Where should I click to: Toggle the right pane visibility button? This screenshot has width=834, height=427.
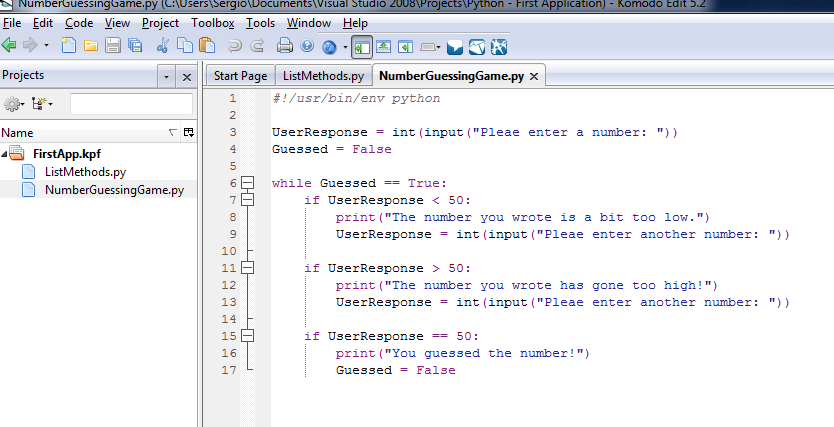click(405, 47)
